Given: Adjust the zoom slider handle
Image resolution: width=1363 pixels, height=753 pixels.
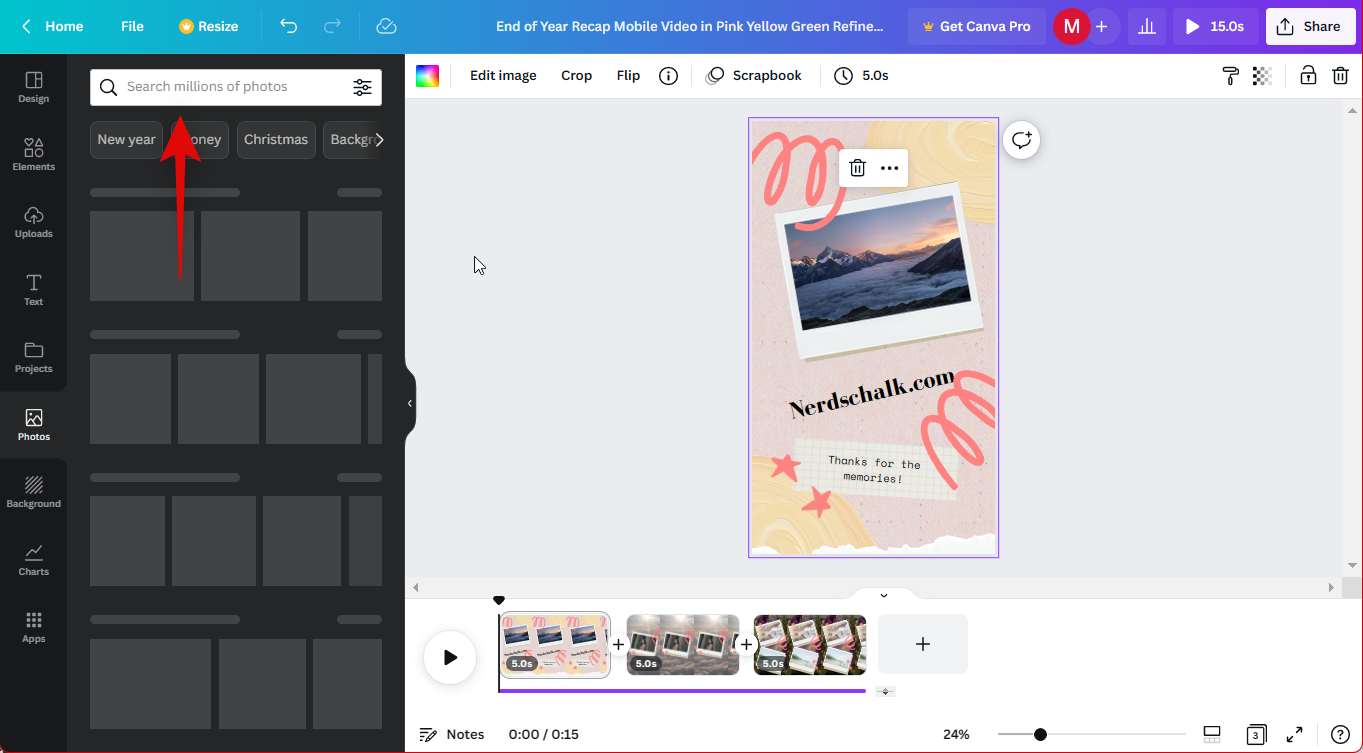Looking at the screenshot, I should [1040, 734].
